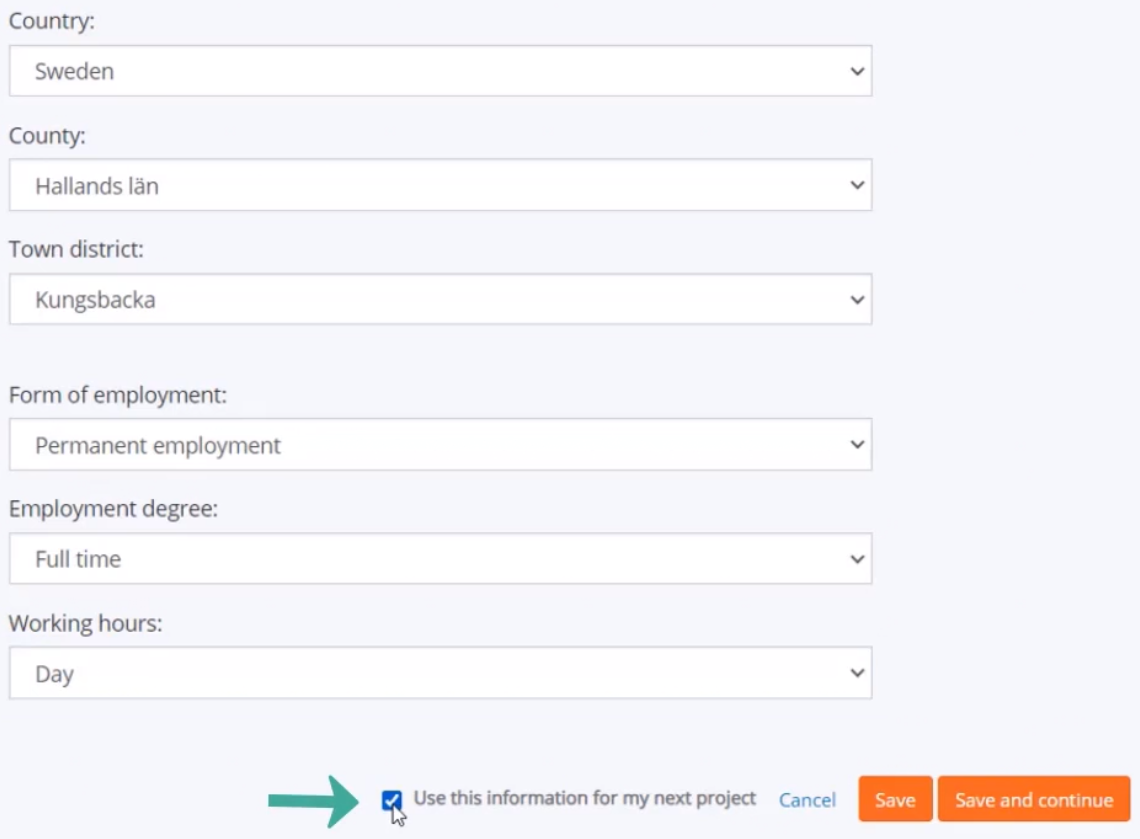Image resolution: width=1140 pixels, height=839 pixels.
Task: Uncheck the use this information checkbox
Action: tap(391, 800)
